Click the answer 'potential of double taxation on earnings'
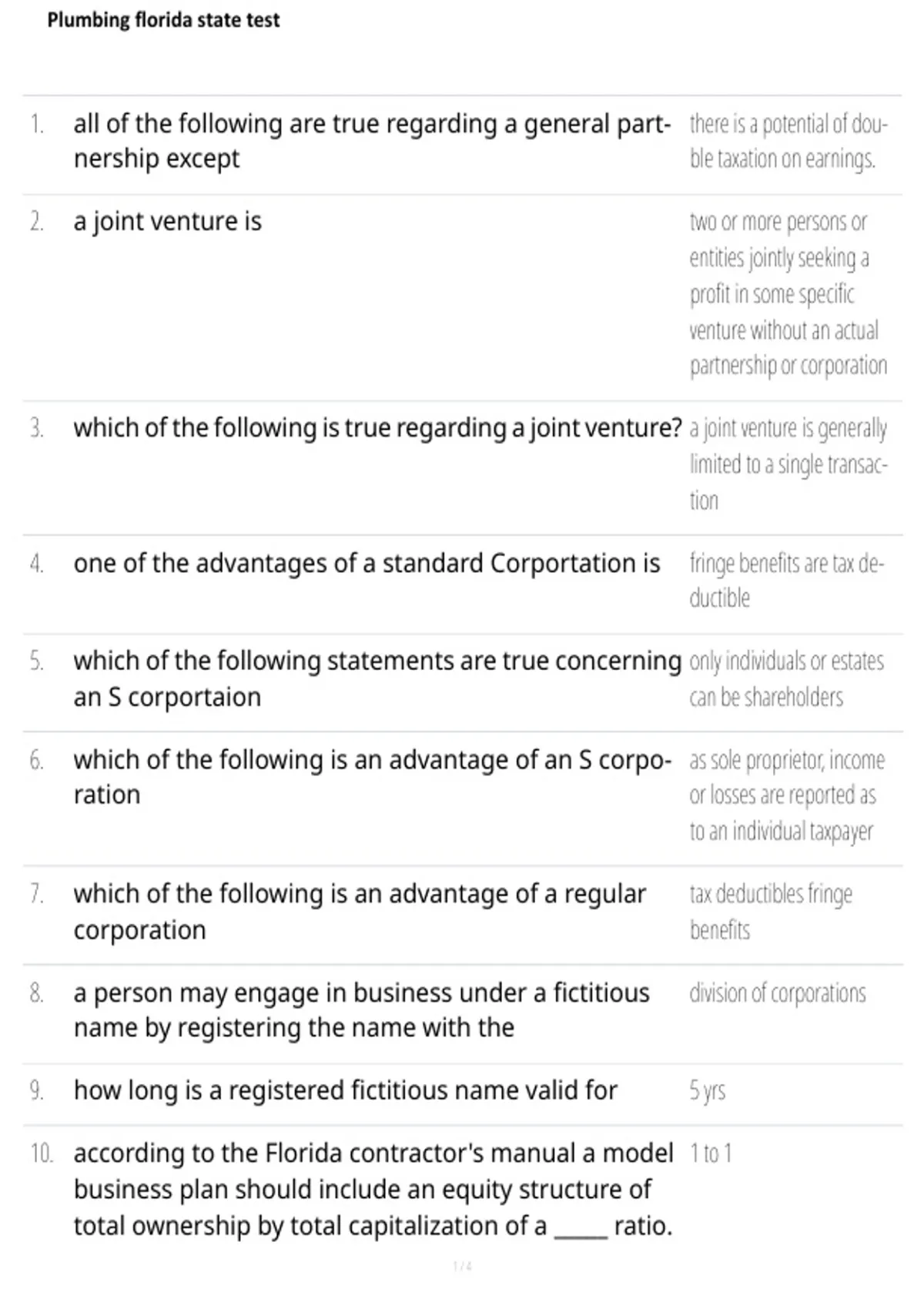Viewport: 924px width, 1309px height. pyautogui.click(x=788, y=141)
